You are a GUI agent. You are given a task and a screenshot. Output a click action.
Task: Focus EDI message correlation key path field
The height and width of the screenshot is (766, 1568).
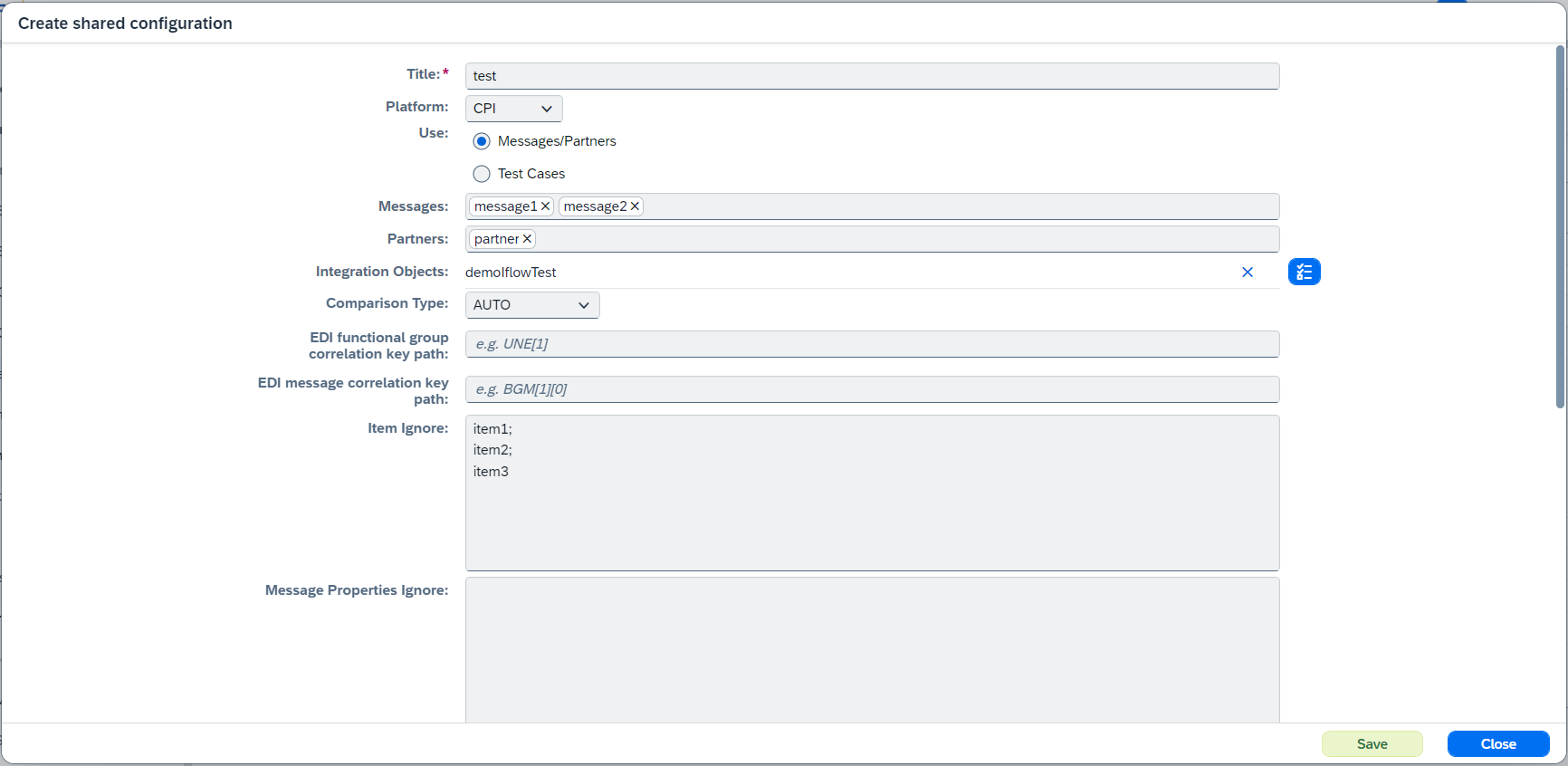(x=872, y=389)
